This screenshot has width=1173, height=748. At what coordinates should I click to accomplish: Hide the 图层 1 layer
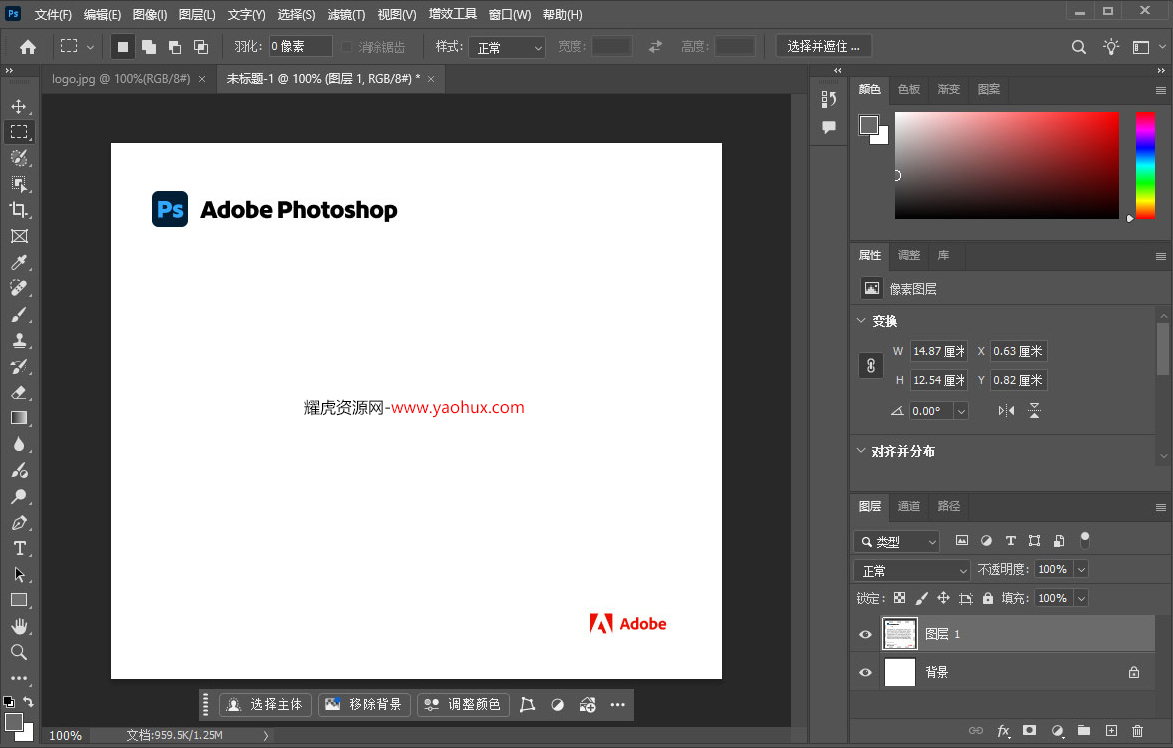pyautogui.click(x=864, y=633)
